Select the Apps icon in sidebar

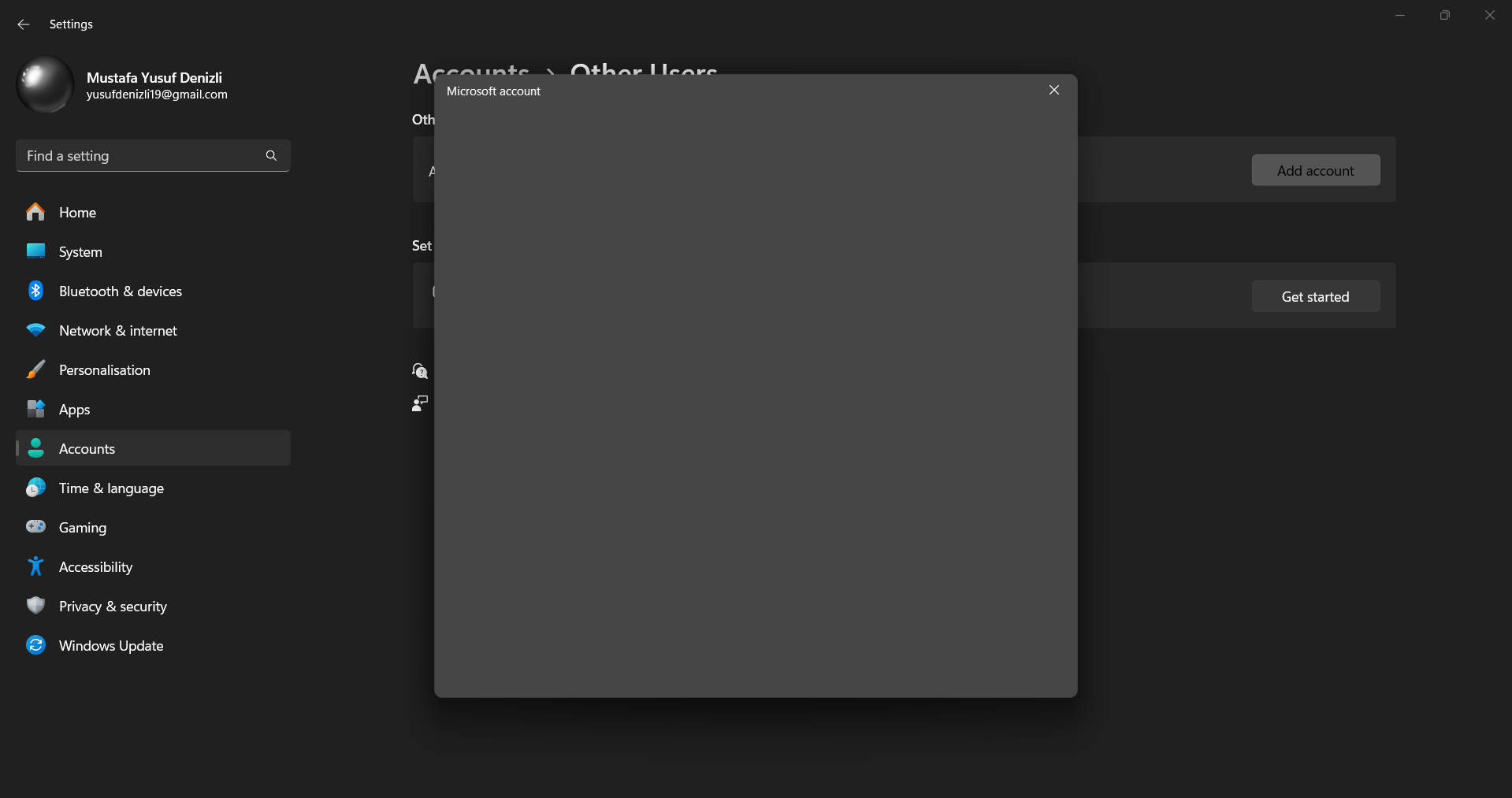coord(35,409)
